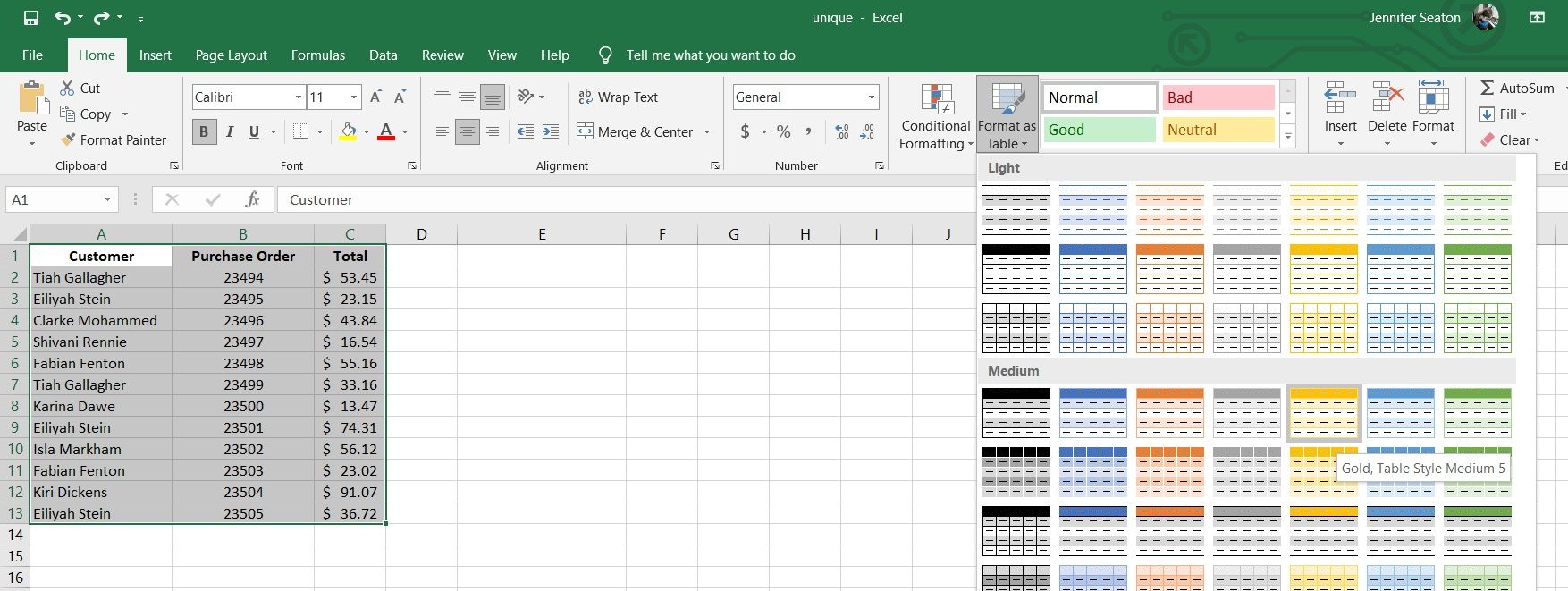The width and height of the screenshot is (1568, 591).
Task: Click the Merge & Center button
Action: (635, 132)
